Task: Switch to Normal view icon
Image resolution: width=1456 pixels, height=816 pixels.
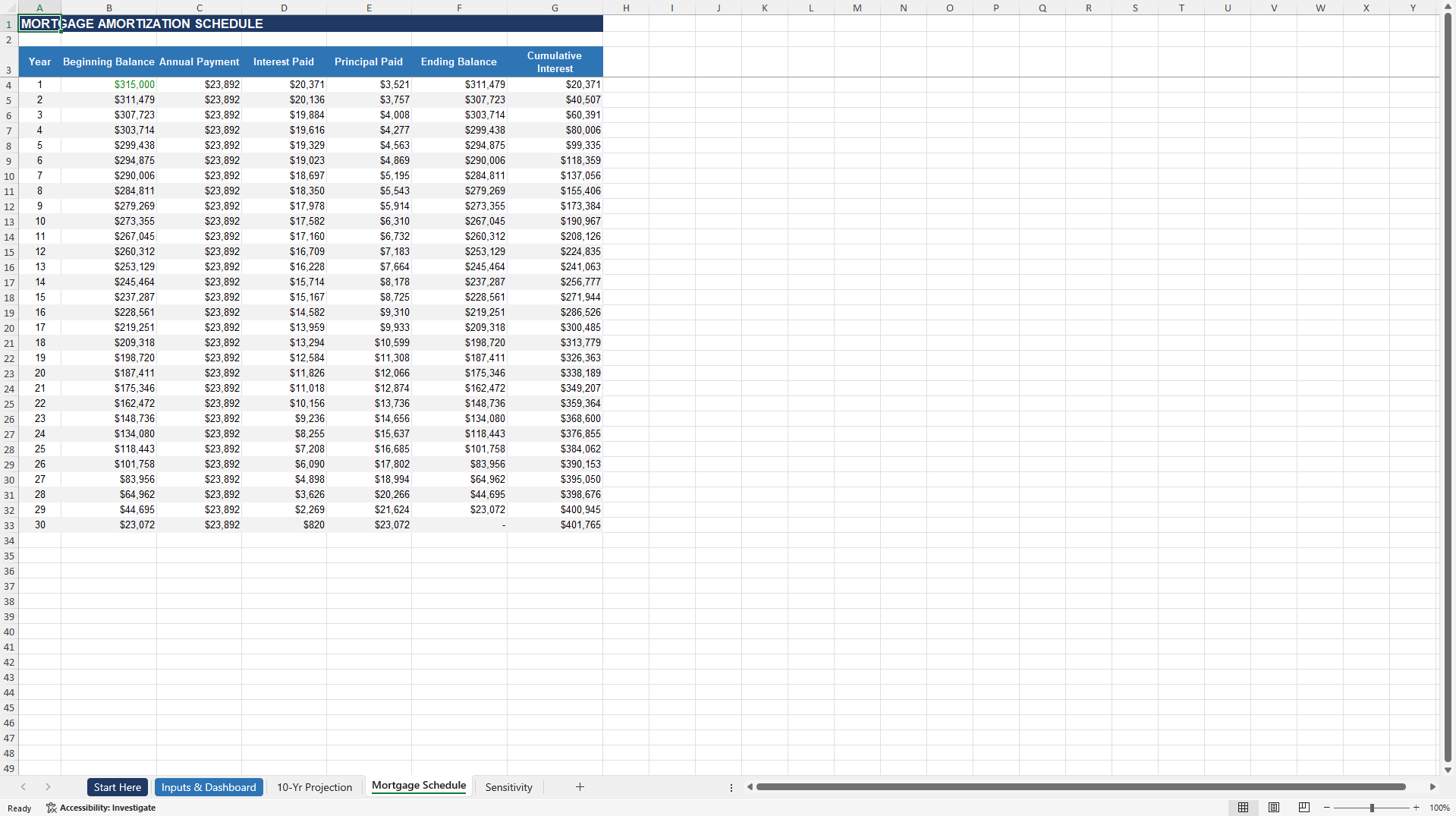Action: click(x=1243, y=808)
